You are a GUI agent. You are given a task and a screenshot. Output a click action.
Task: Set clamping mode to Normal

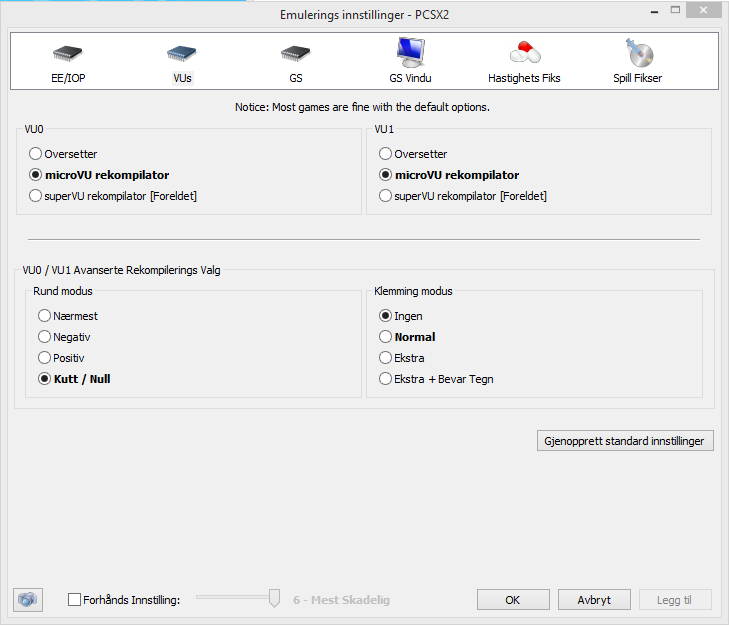(407, 337)
